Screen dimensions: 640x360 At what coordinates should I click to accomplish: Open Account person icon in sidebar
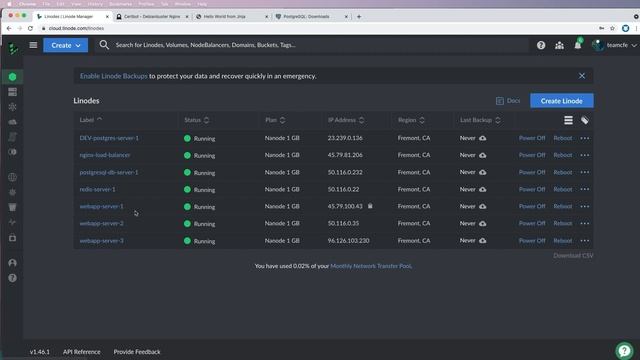[12, 263]
